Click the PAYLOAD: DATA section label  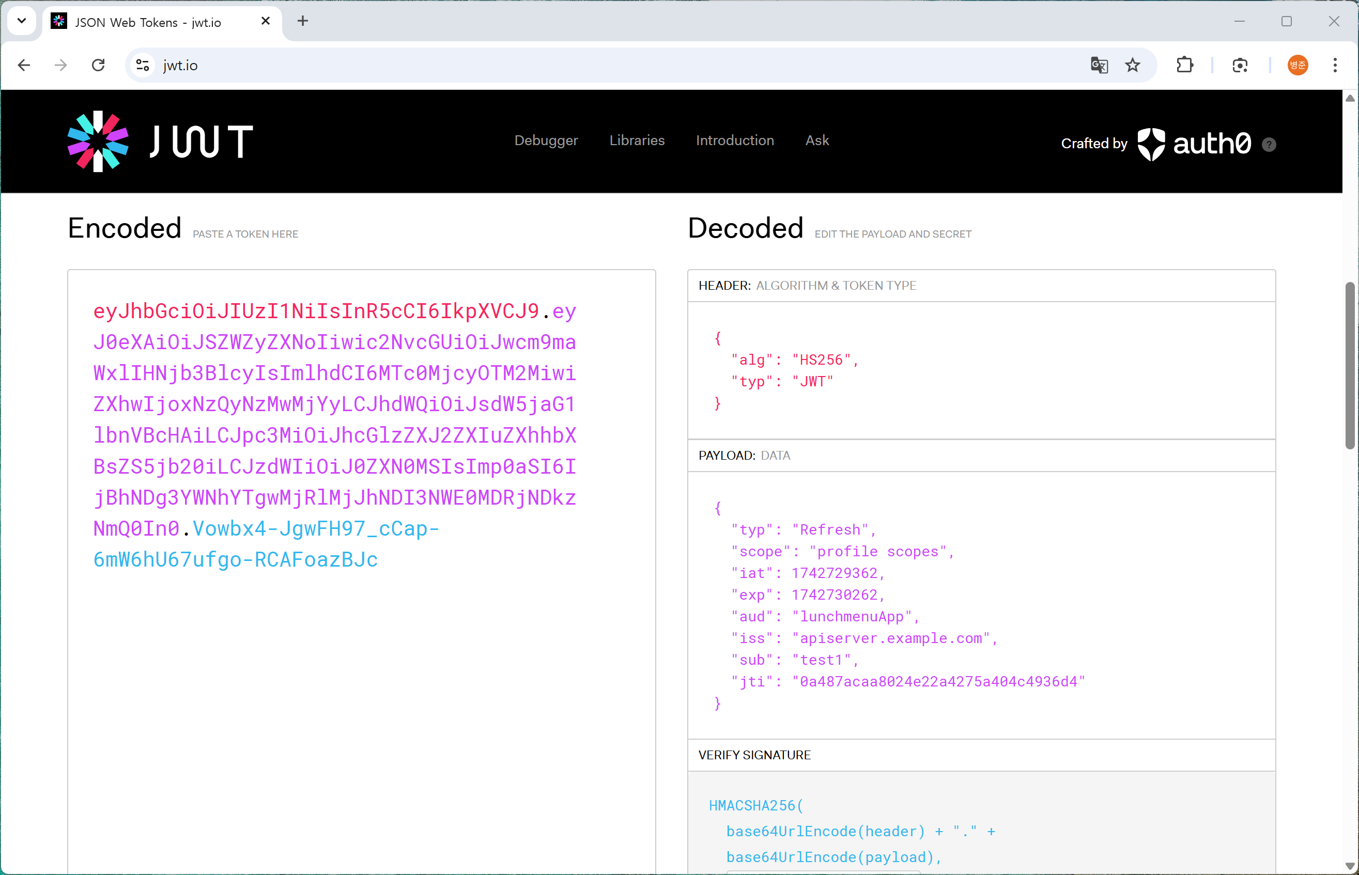pyautogui.click(x=744, y=456)
